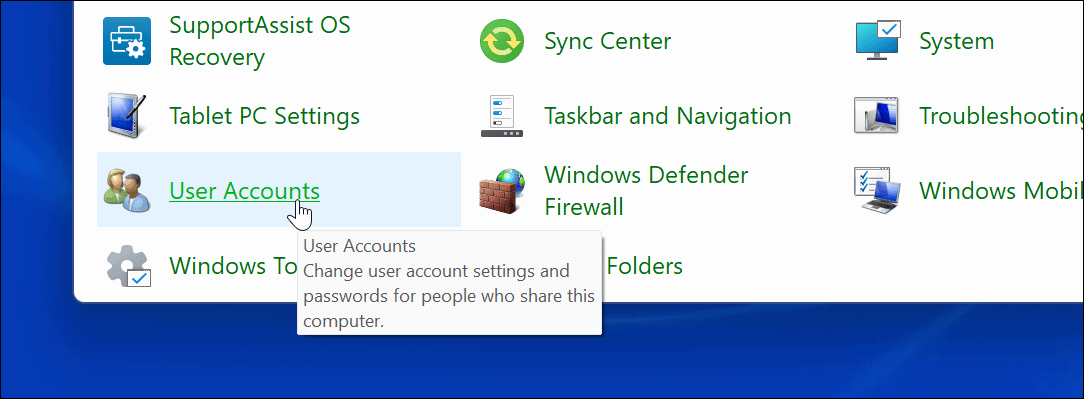1084x399 pixels.
Task: Open the SupportAssist OS Recovery link
Action: [x=260, y=41]
